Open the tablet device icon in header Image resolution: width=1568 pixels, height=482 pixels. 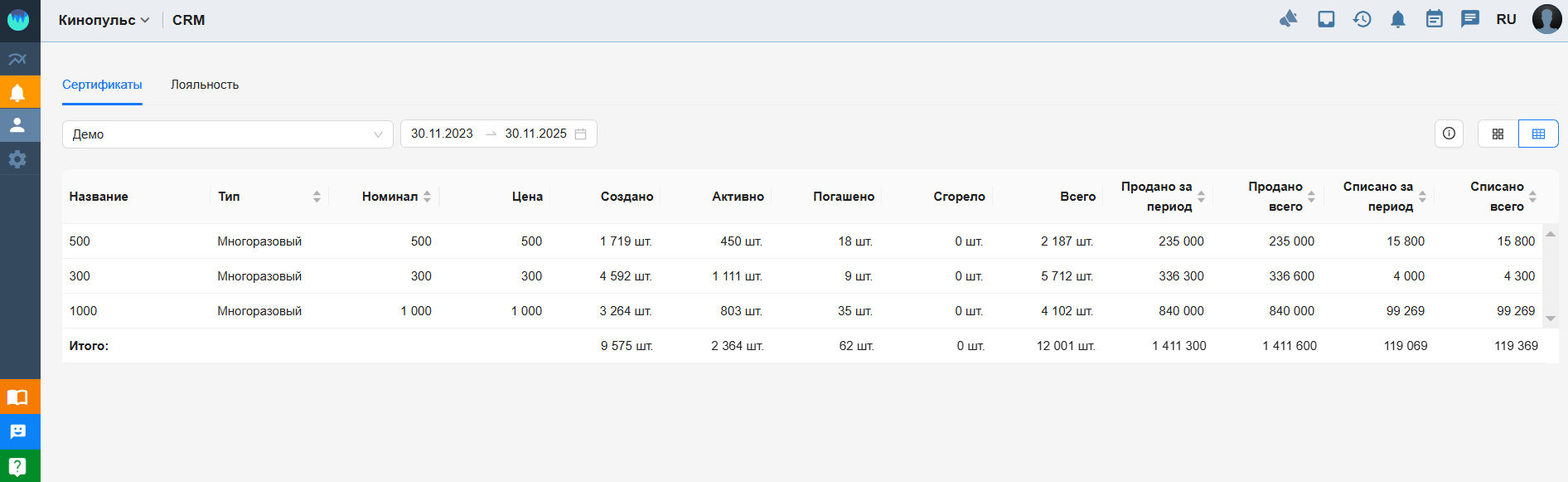[1326, 19]
